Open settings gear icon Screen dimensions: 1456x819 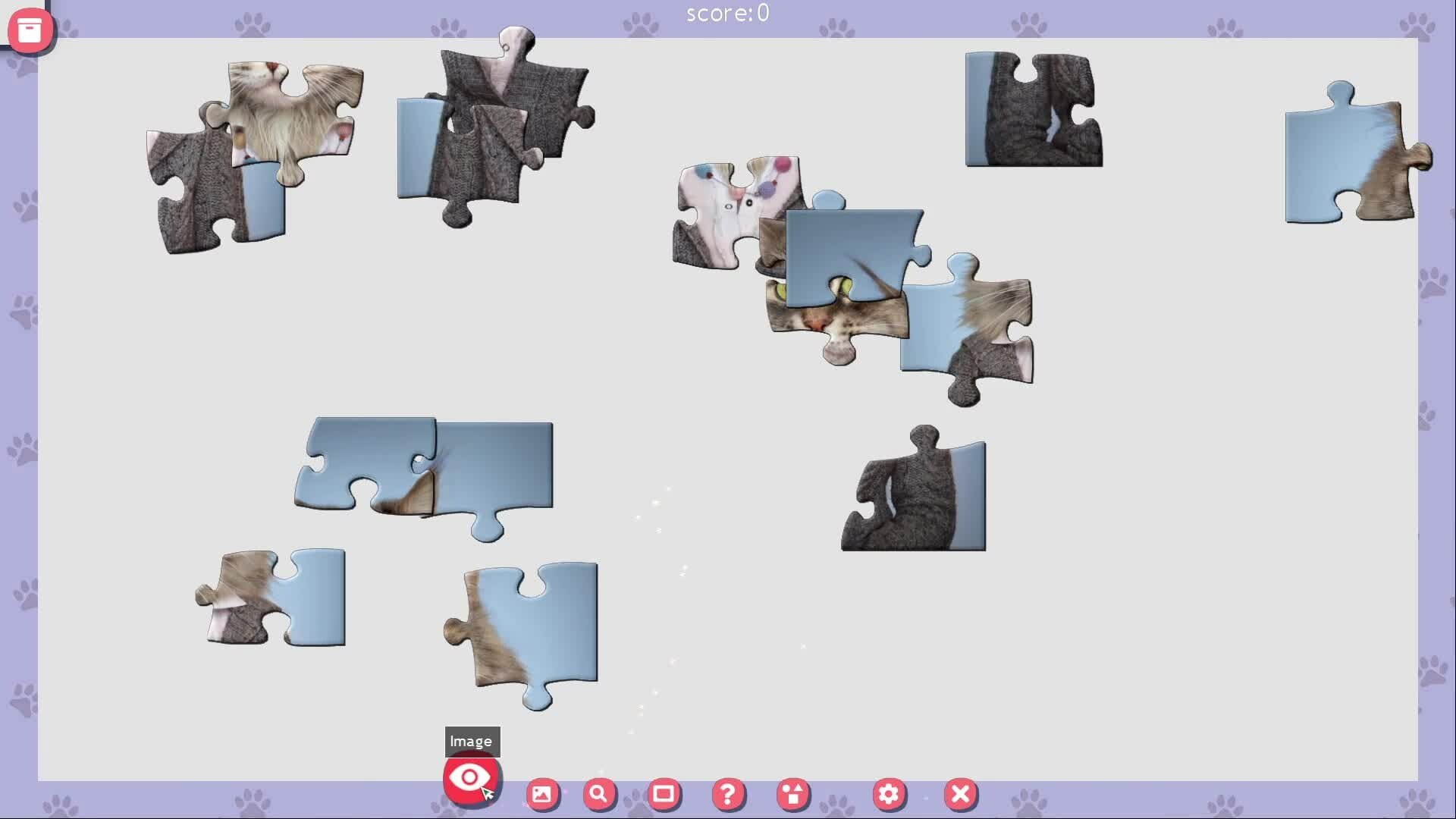pyautogui.click(x=889, y=794)
